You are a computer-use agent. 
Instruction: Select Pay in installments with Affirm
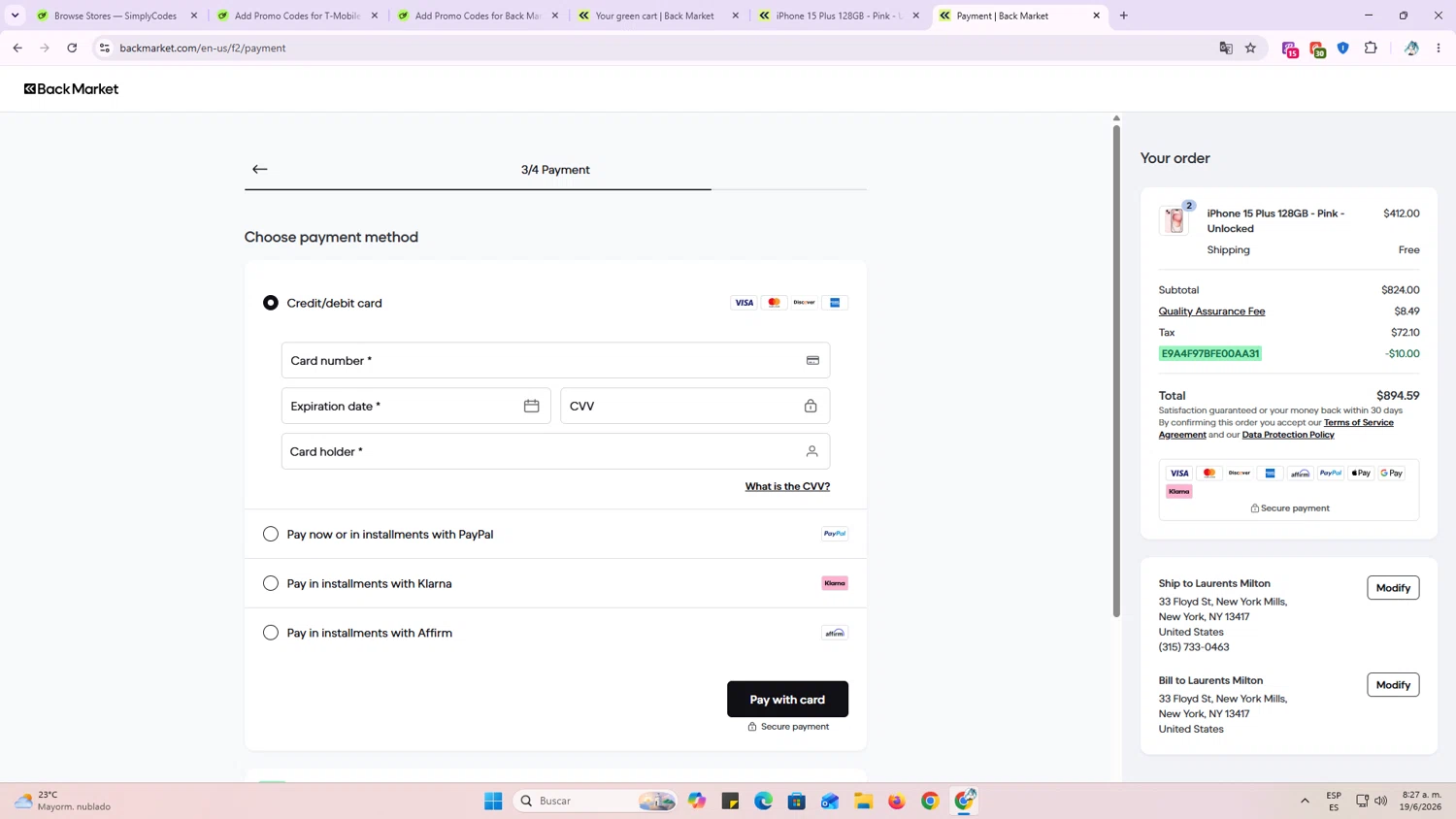(271, 633)
